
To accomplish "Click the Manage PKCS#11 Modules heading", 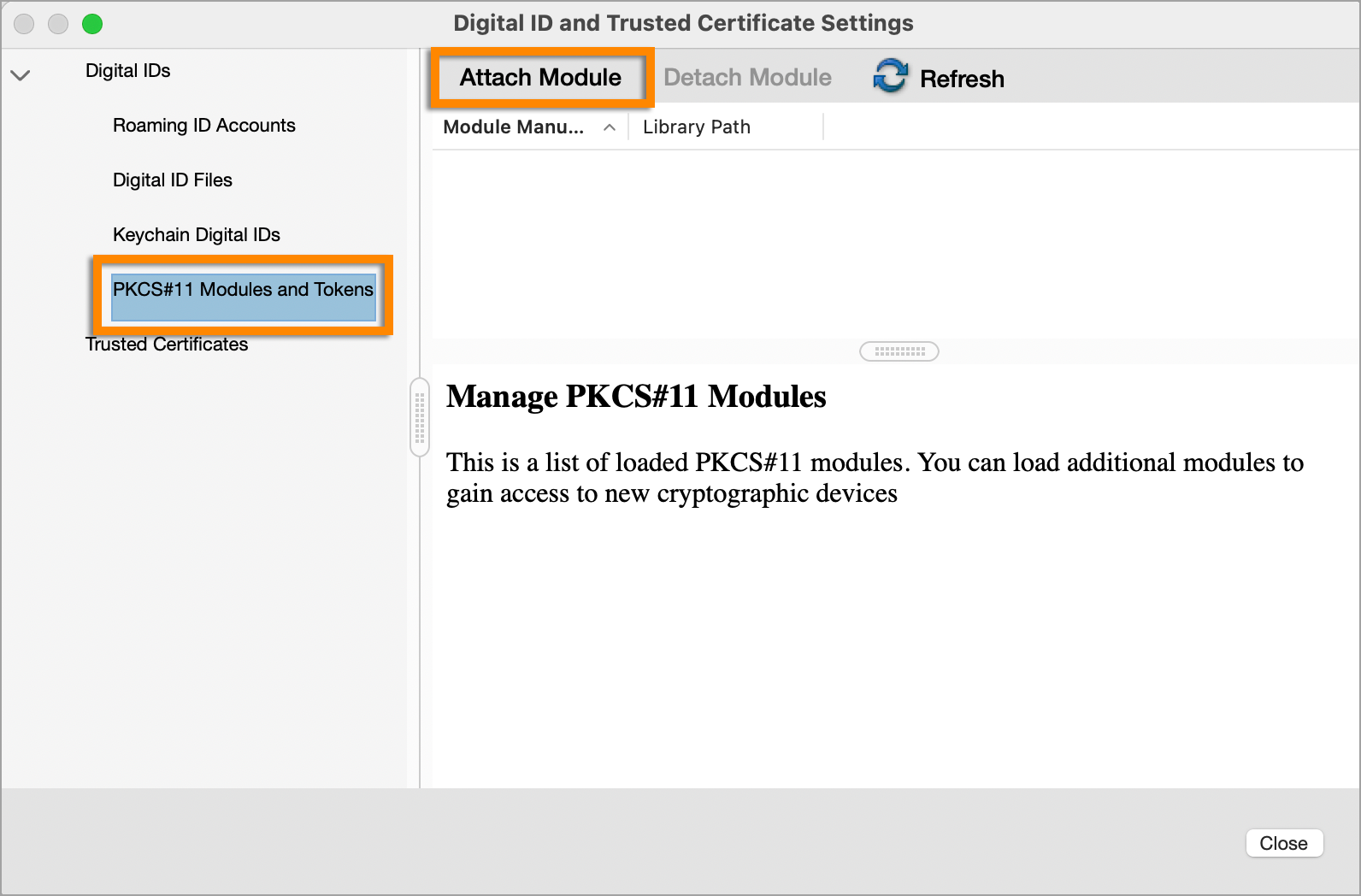I will coord(636,397).
